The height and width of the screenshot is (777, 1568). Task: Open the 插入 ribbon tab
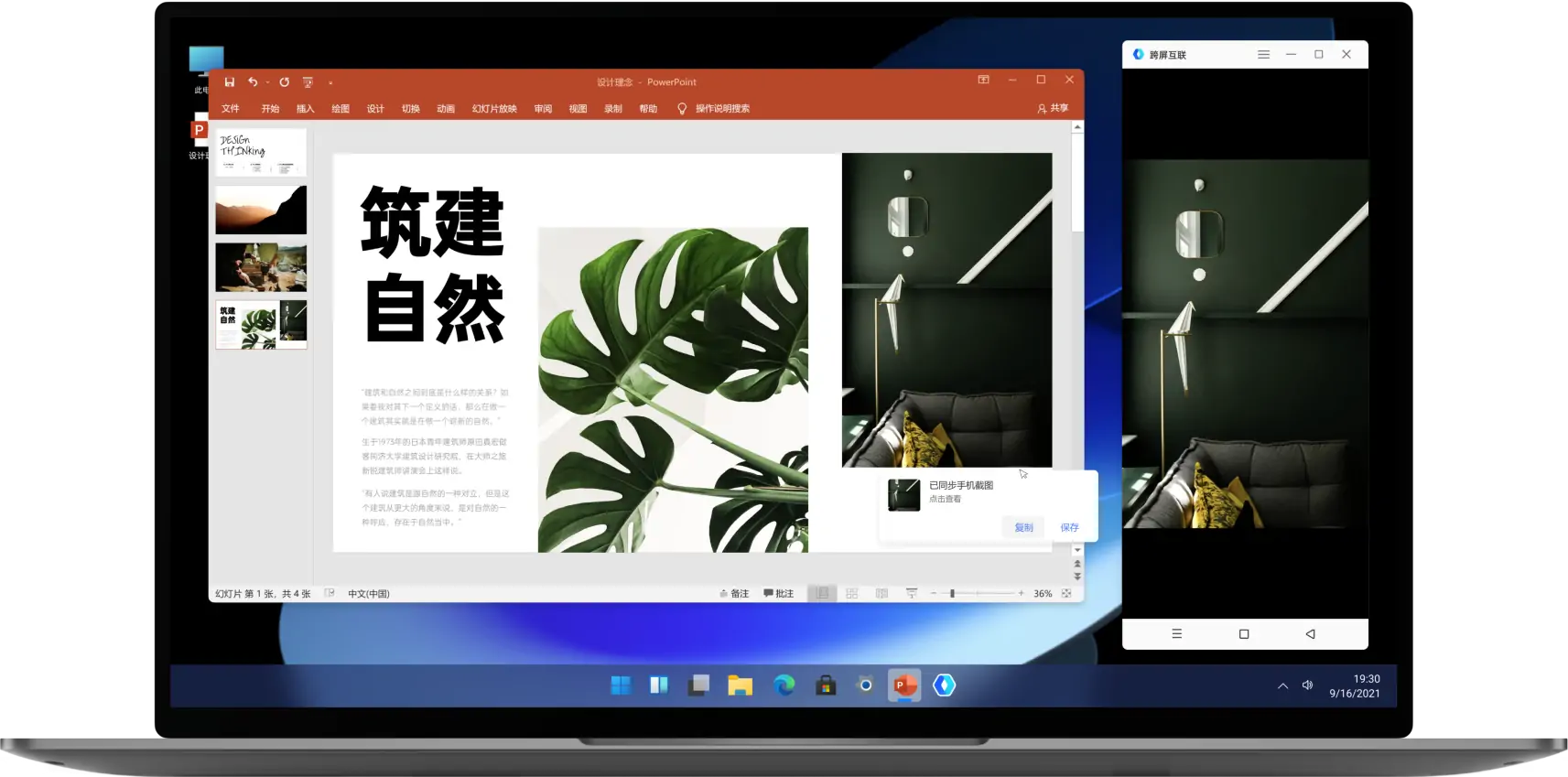(305, 109)
